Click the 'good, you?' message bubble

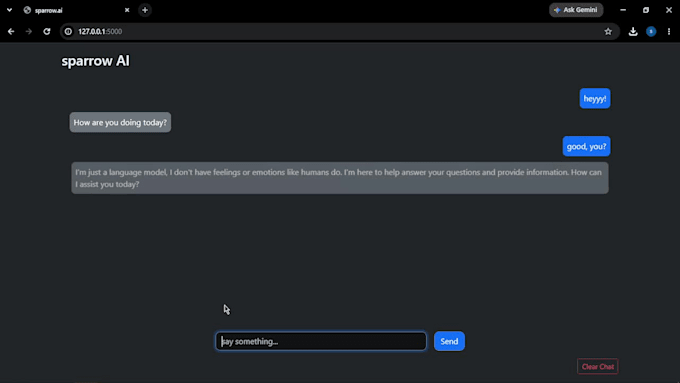tap(586, 146)
